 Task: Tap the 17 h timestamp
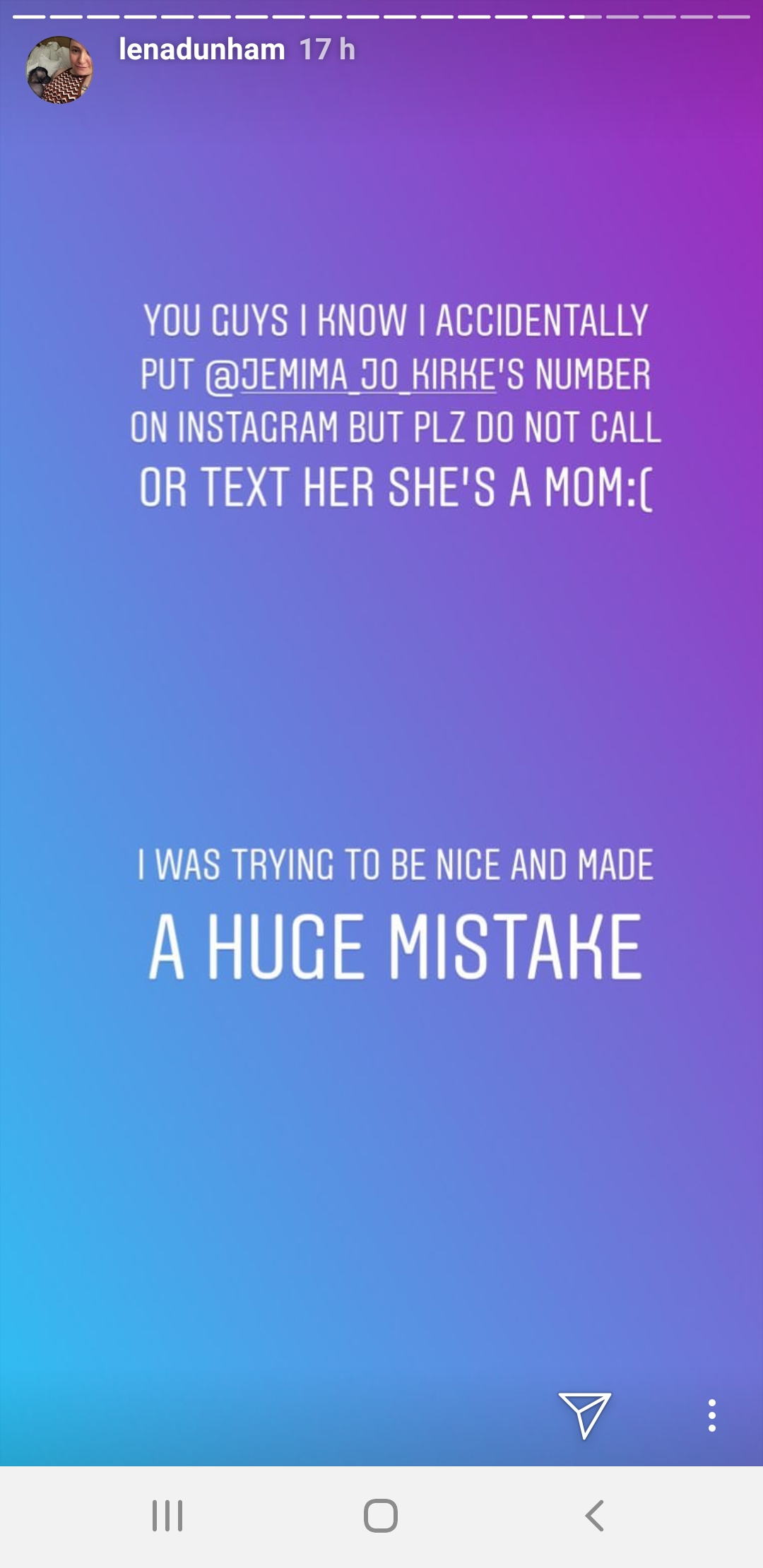coord(327,49)
